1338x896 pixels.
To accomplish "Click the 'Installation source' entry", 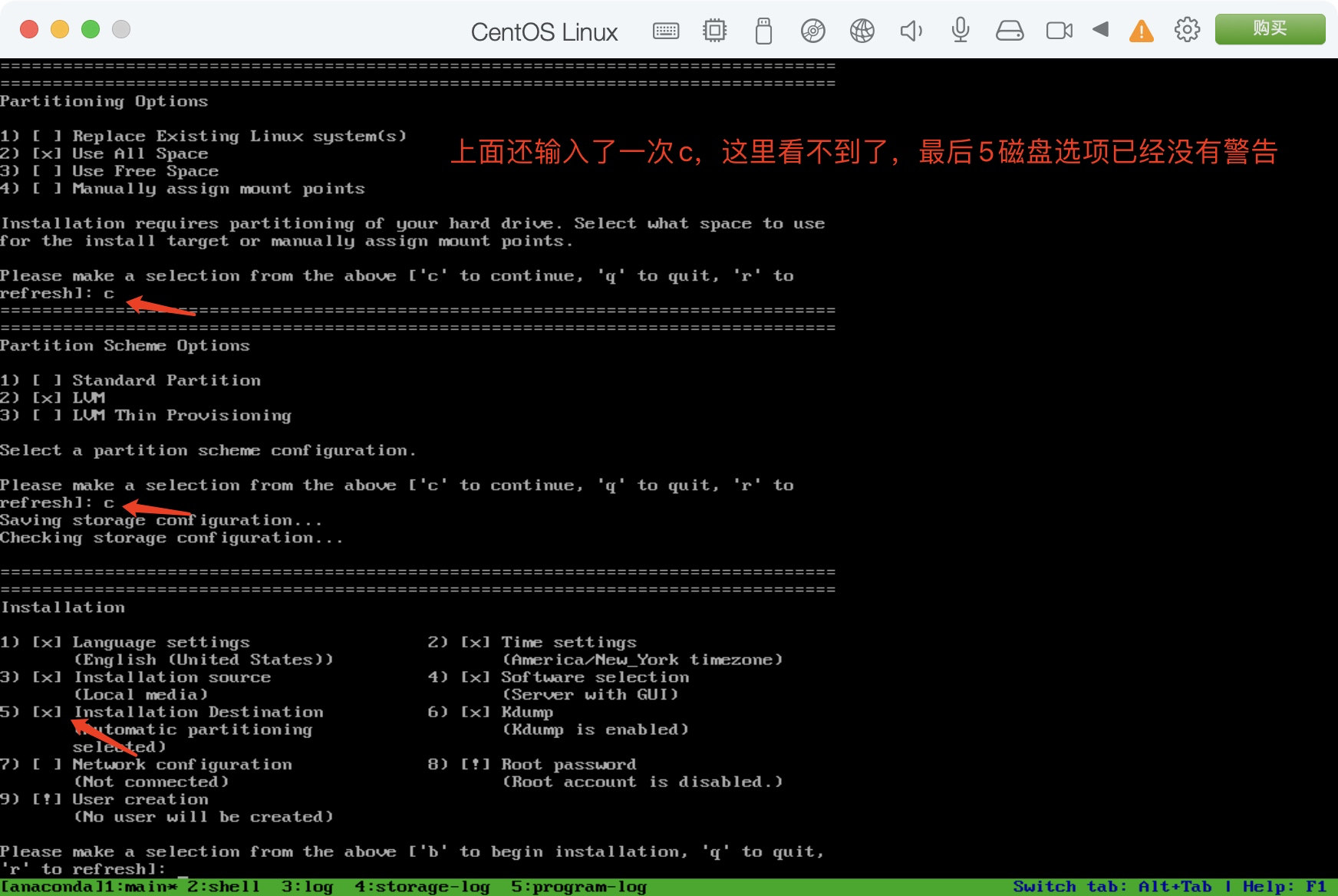I will point(172,677).
